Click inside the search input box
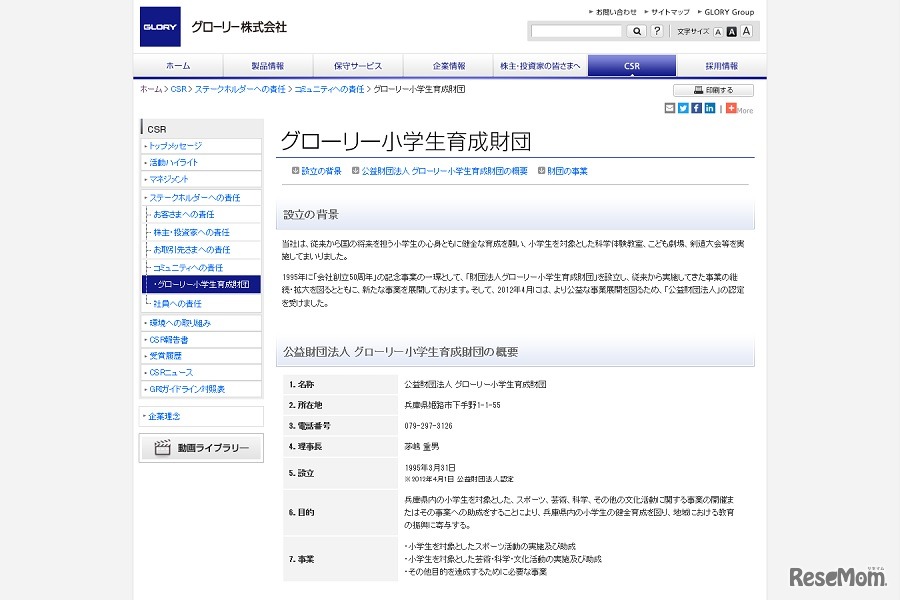900x600 pixels. (x=577, y=31)
